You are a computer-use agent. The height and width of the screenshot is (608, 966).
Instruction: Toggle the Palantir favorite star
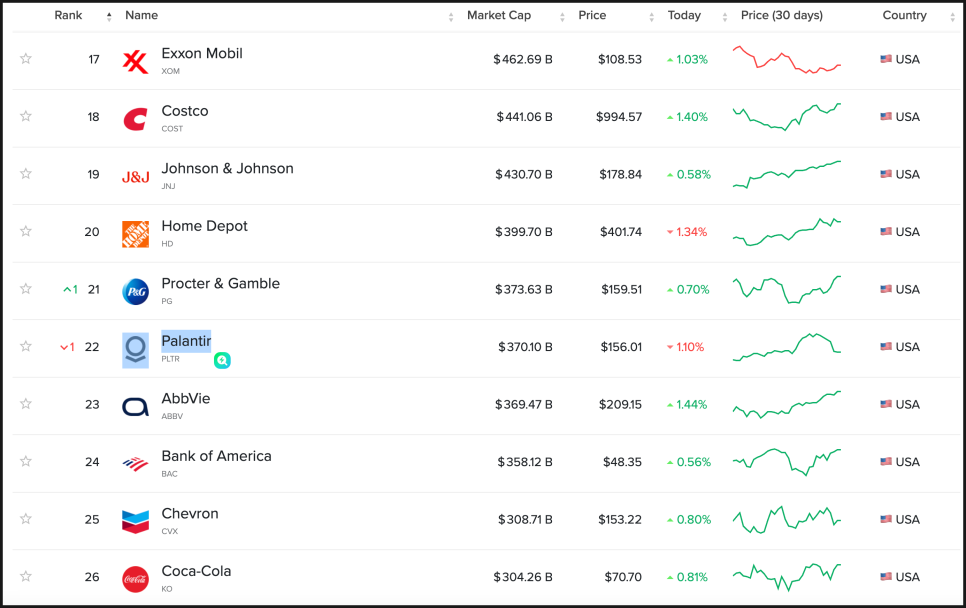26,346
